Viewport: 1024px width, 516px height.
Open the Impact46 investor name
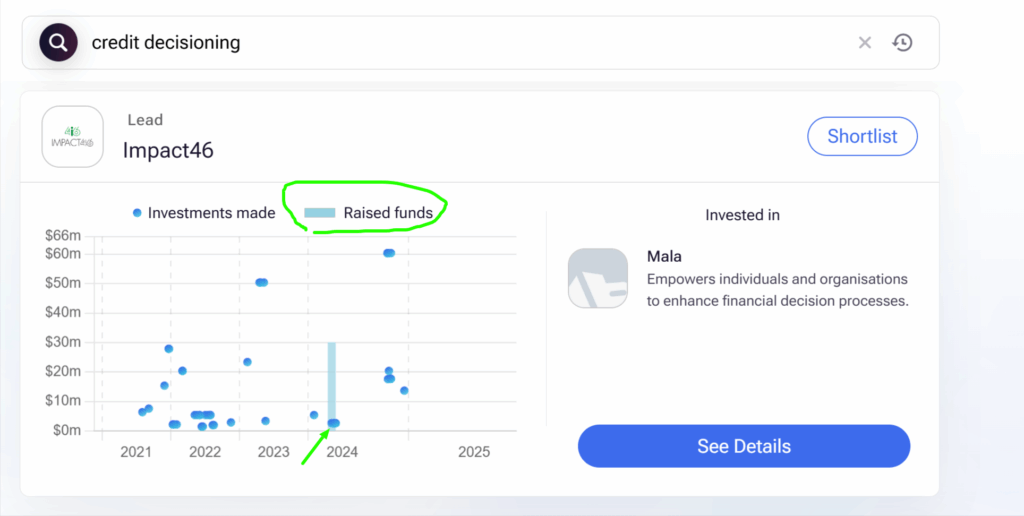168,150
